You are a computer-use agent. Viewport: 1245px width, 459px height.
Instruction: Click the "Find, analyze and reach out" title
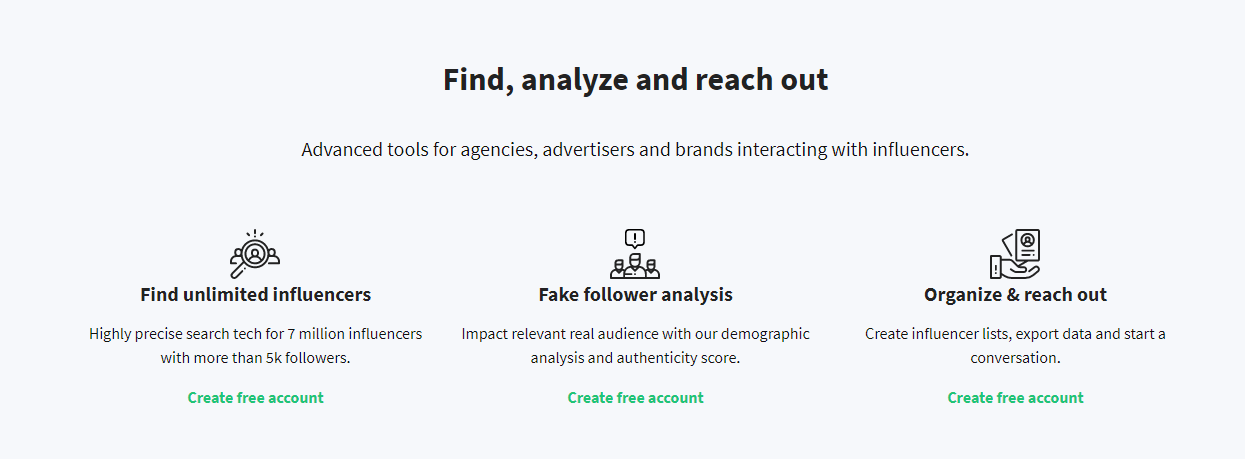(635, 80)
